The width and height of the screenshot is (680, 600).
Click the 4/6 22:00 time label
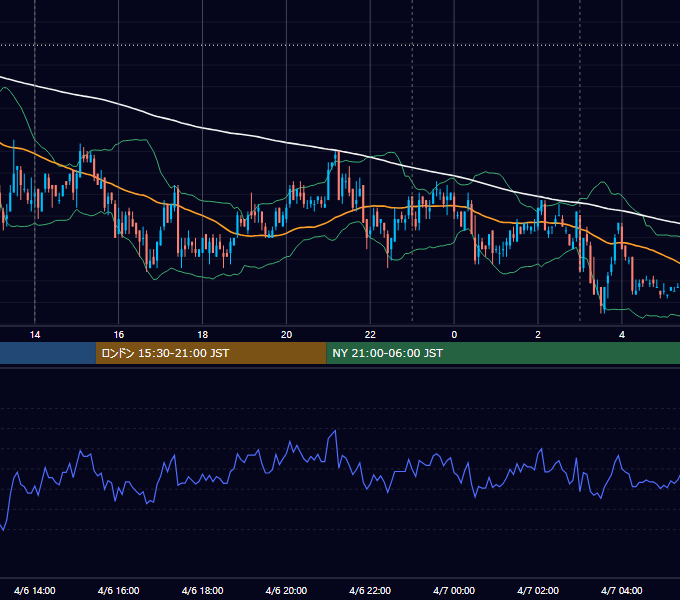[370, 590]
